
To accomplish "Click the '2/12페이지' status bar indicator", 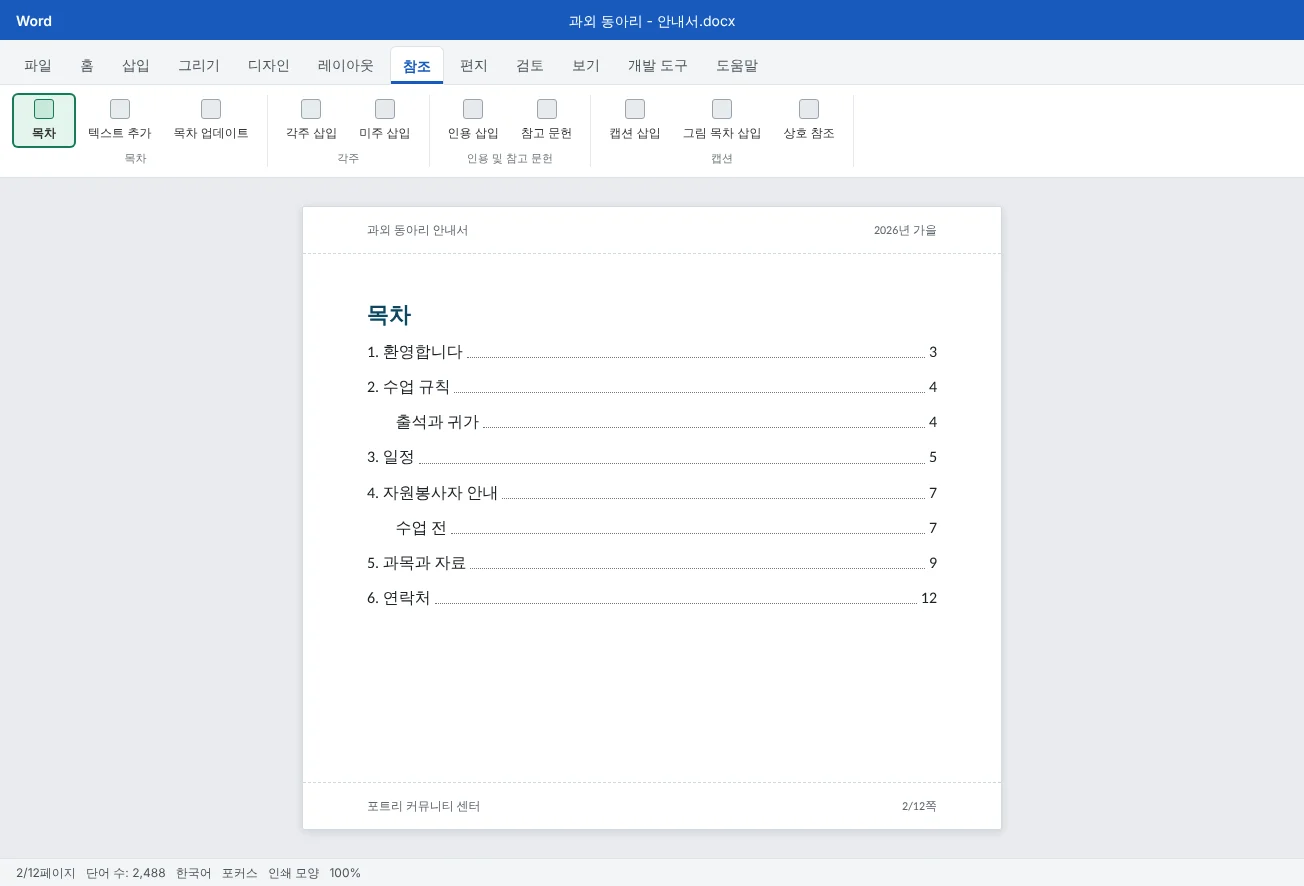I will [46, 873].
